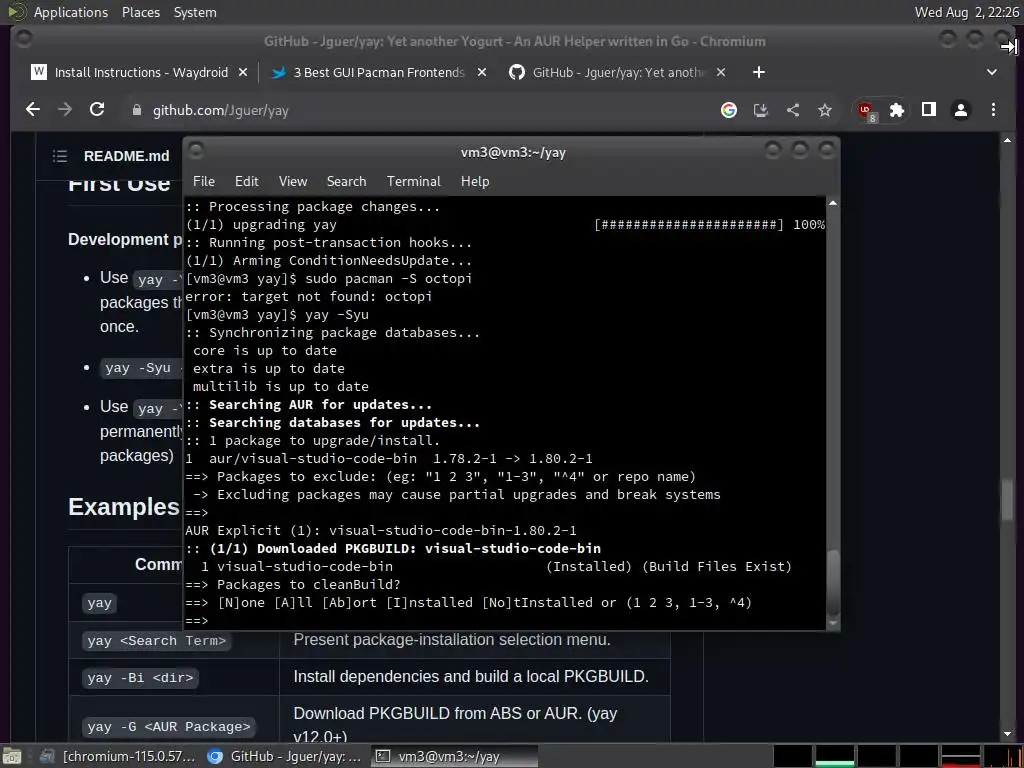Image resolution: width=1024 pixels, height=768 pixels.
Task: Click the clock Wed Aug 2, 22:26
Action: click(966, 12)
